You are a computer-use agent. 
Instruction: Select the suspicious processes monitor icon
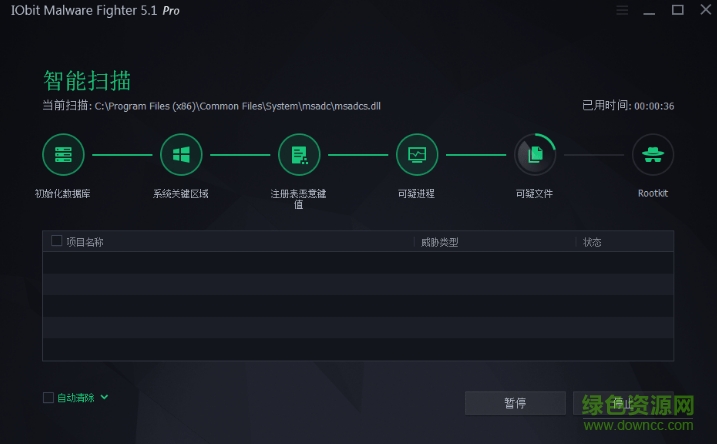pyautogui.click(x=417, y=155)
